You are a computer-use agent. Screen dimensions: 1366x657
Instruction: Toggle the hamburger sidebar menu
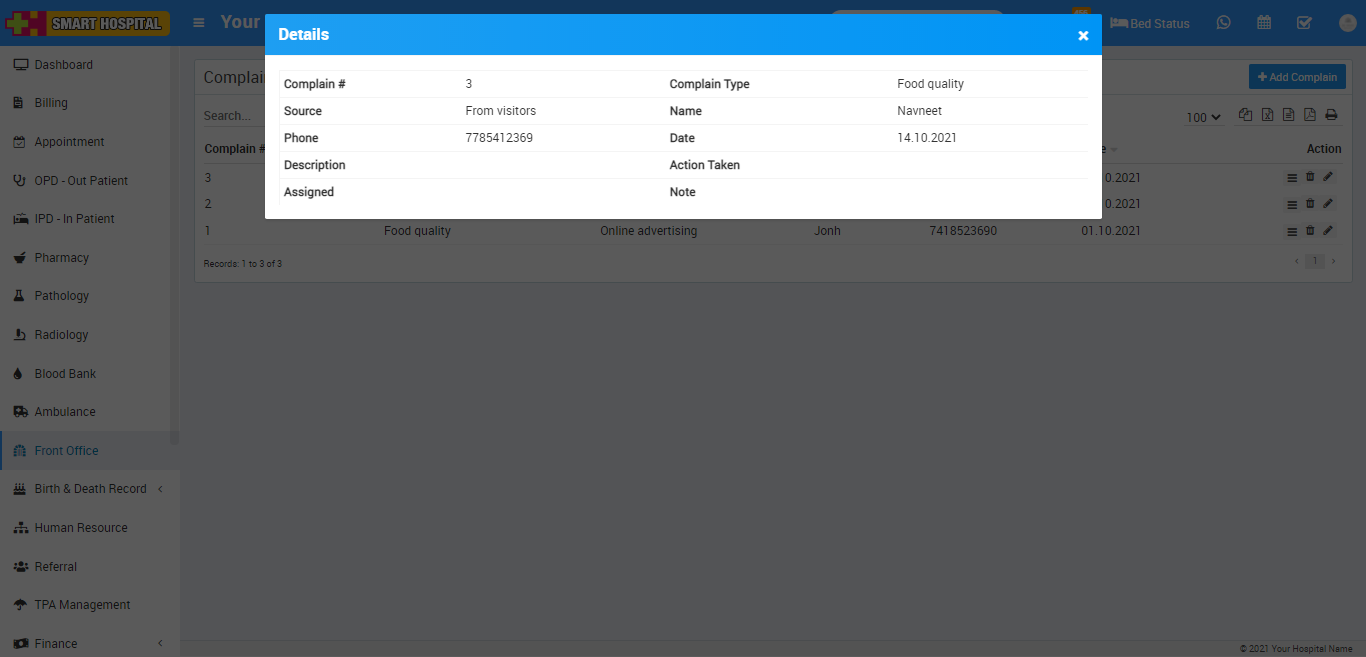pyautogui.click(x=200, y=22)
